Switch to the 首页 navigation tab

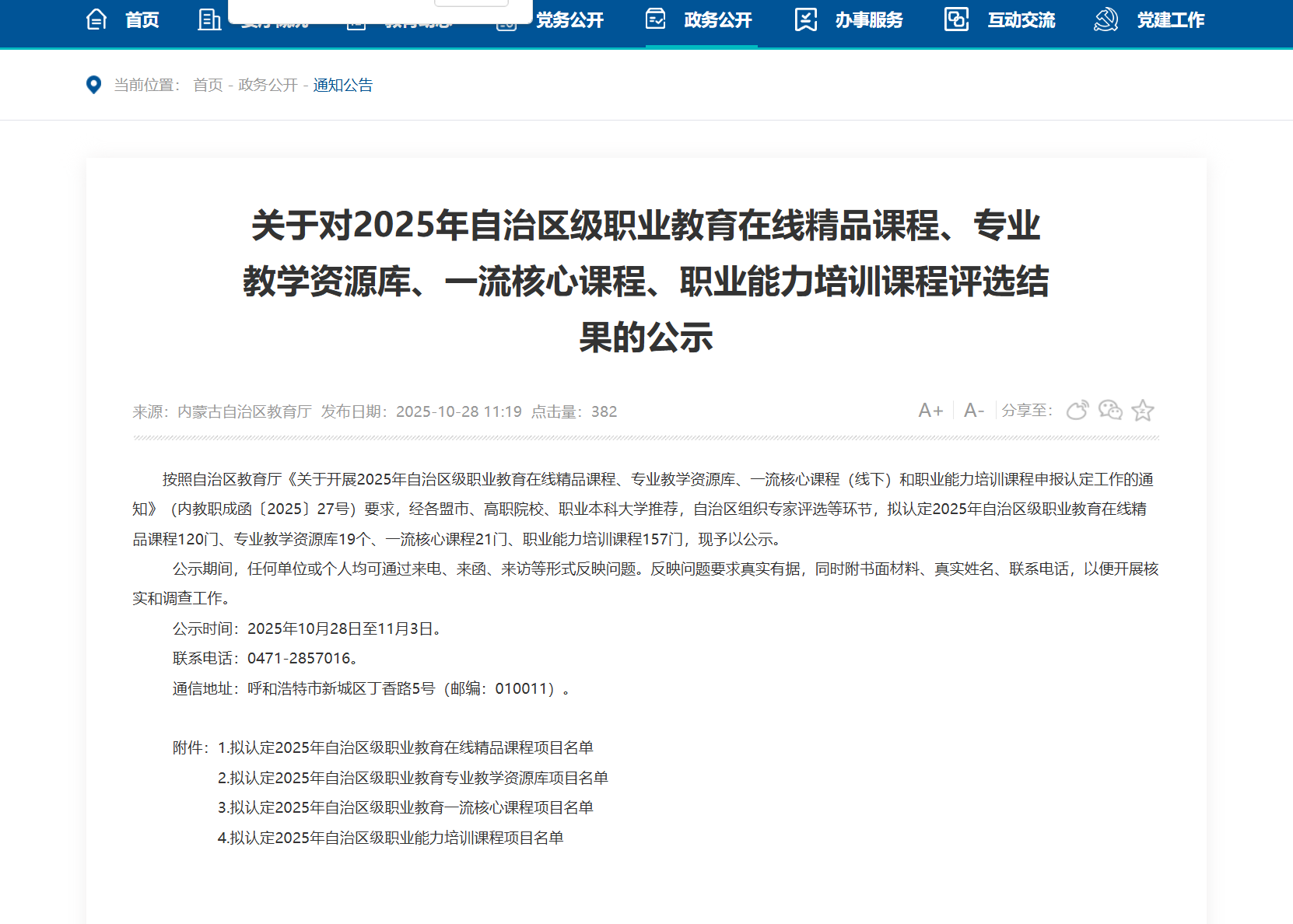tap(142, 20)
